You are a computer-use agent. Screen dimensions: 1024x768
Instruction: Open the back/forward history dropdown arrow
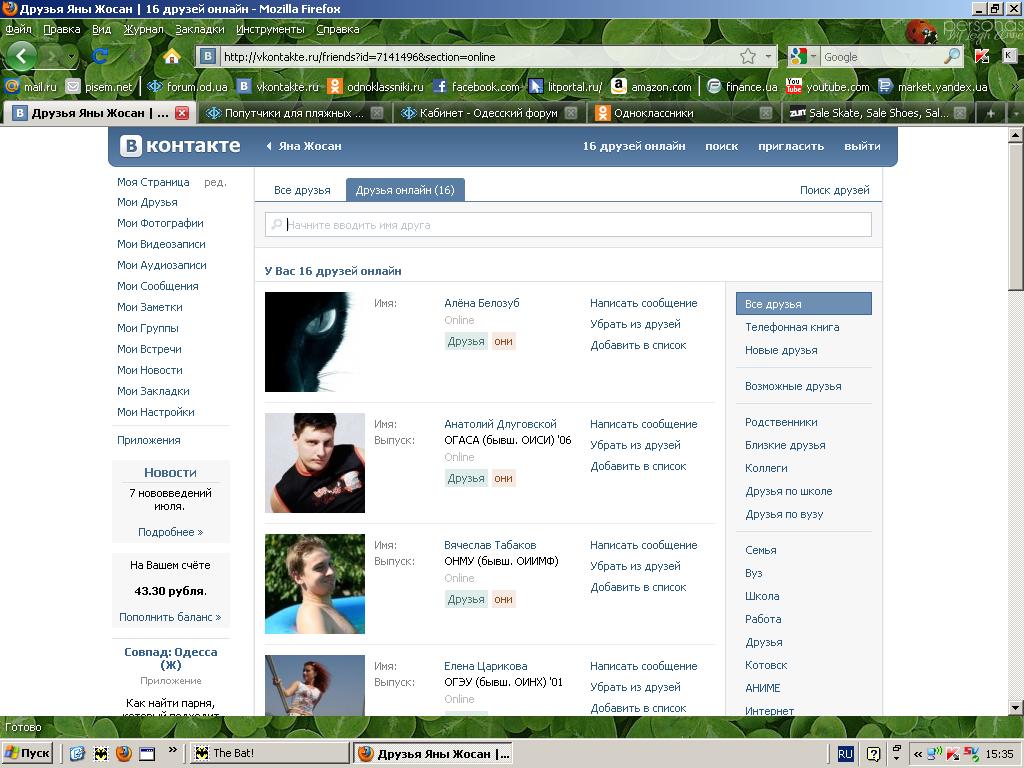point(71,57)
